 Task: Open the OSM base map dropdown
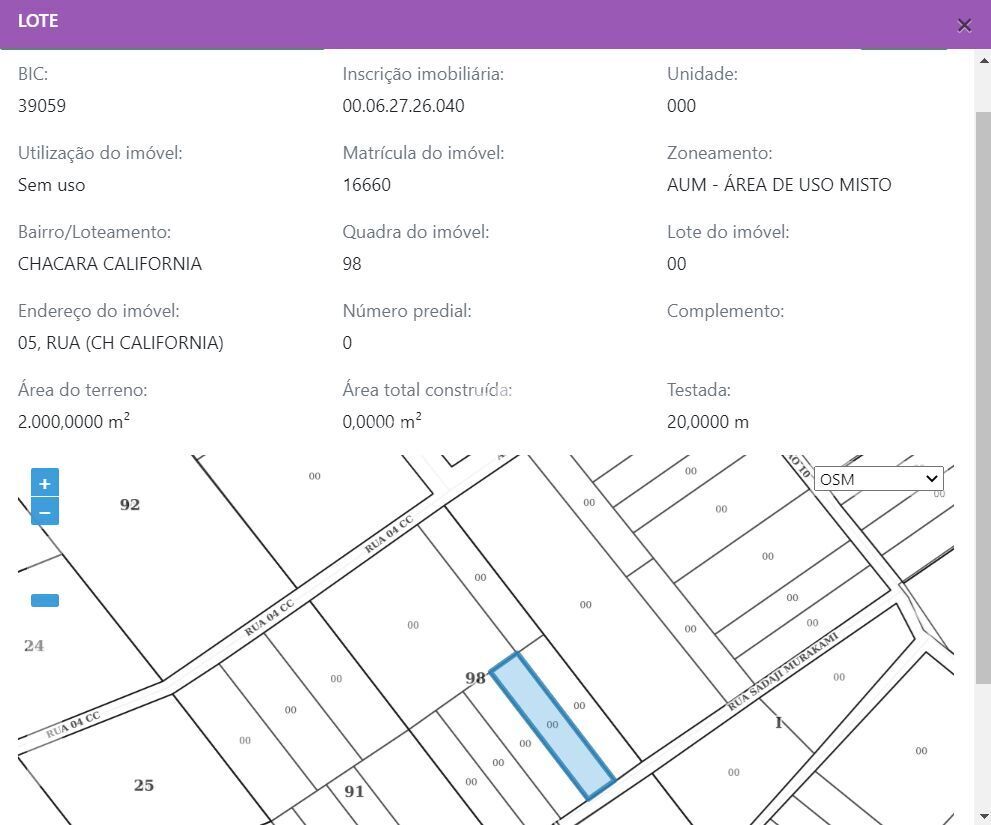pos(878,479)
